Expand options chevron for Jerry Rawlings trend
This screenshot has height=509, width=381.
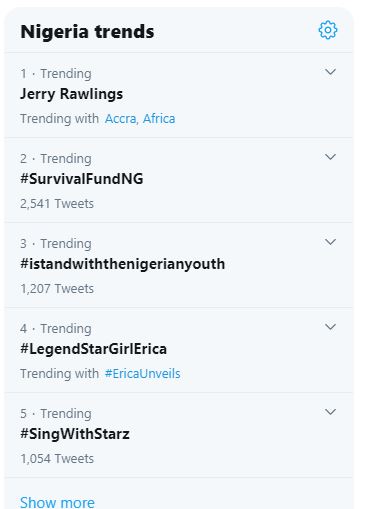330,72
